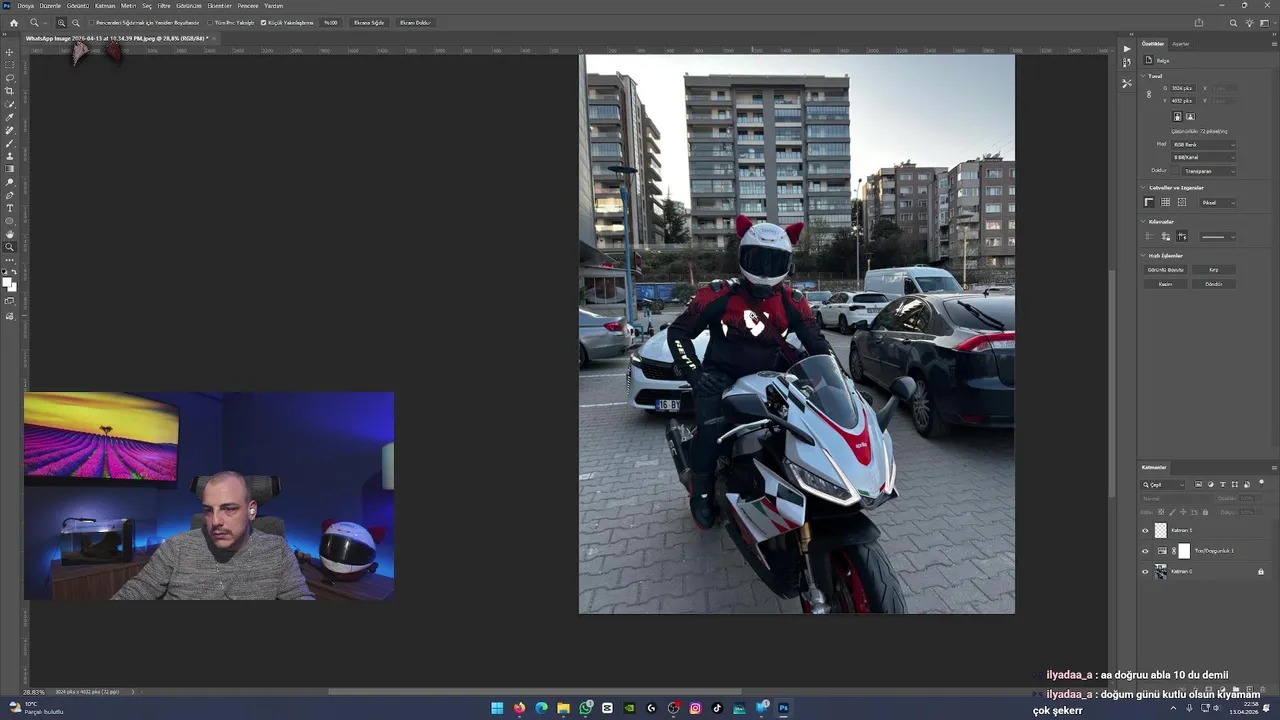Filter layers by pixel layer icon
The height and width of the screenshot is (720, 1280).
click(1199, 485)
